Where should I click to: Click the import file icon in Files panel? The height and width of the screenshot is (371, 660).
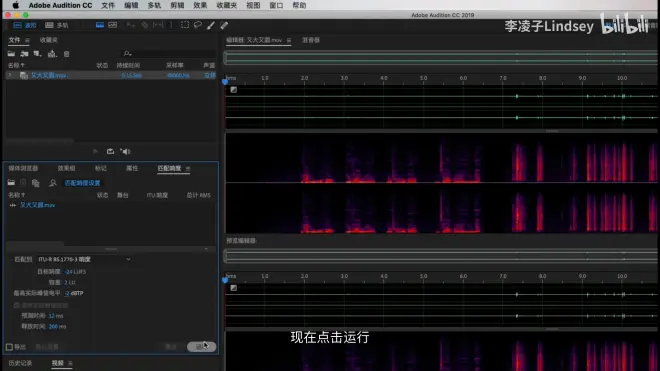(x=24, y=54)
